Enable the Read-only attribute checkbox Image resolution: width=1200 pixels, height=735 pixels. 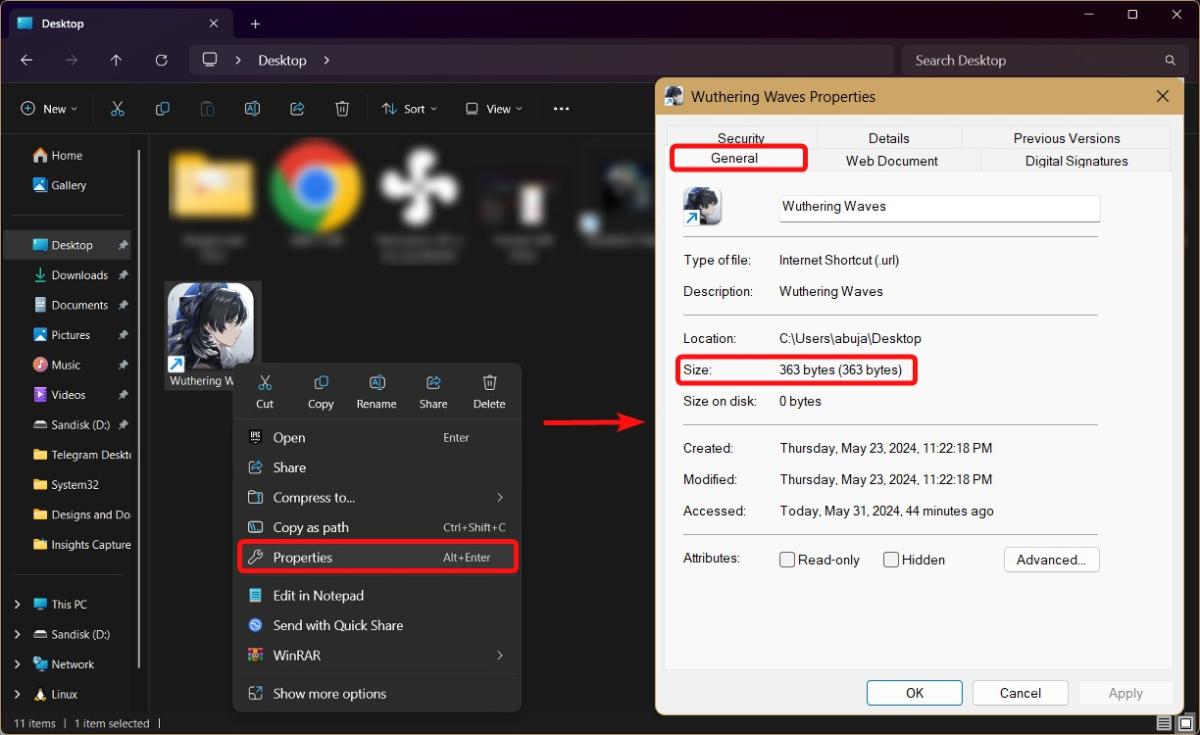click(x=787, y=560)
